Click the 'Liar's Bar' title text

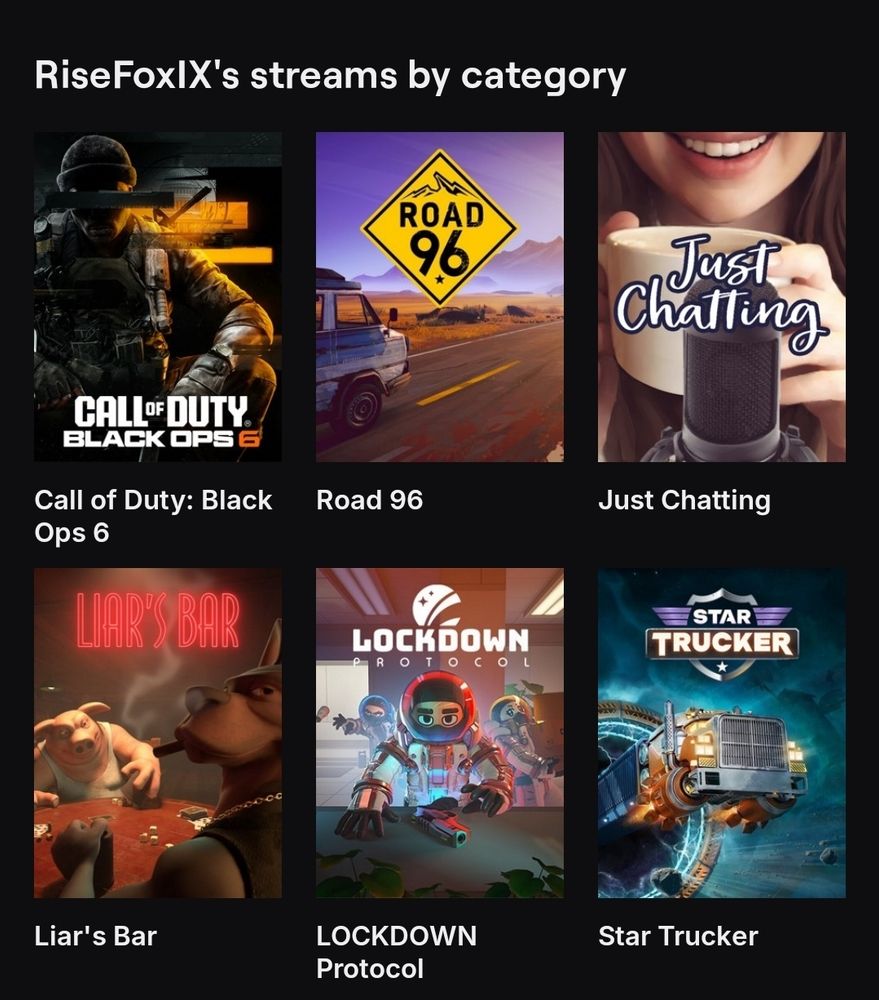coord(96,936)
